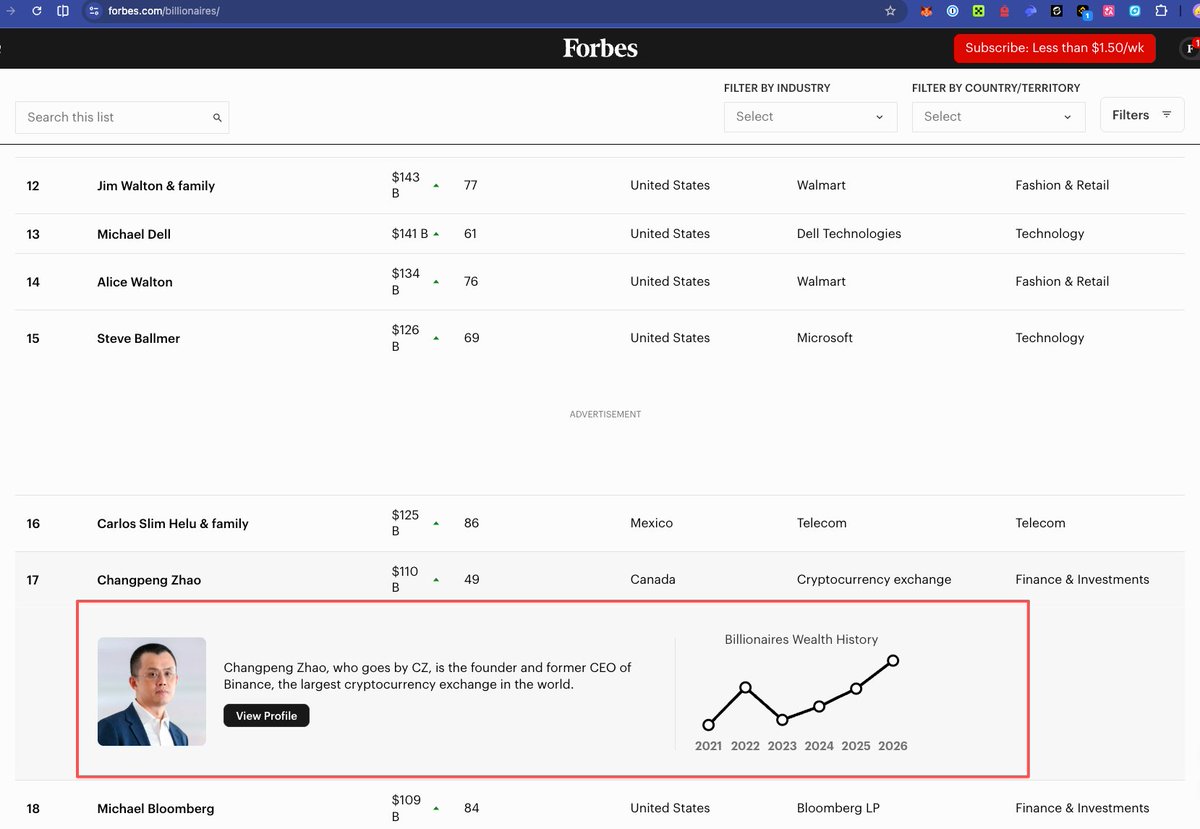Expand the Carlos Slim Helu & family row
Screen dimensions: 1200x829
pyautogui.click(x=172, y=524)
